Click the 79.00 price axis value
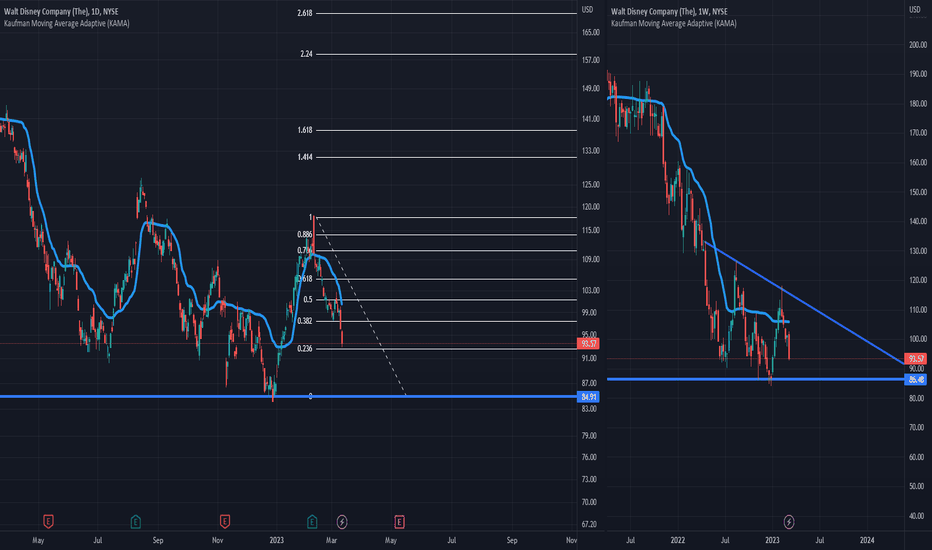The image size is (932, 550). point(588,436)
